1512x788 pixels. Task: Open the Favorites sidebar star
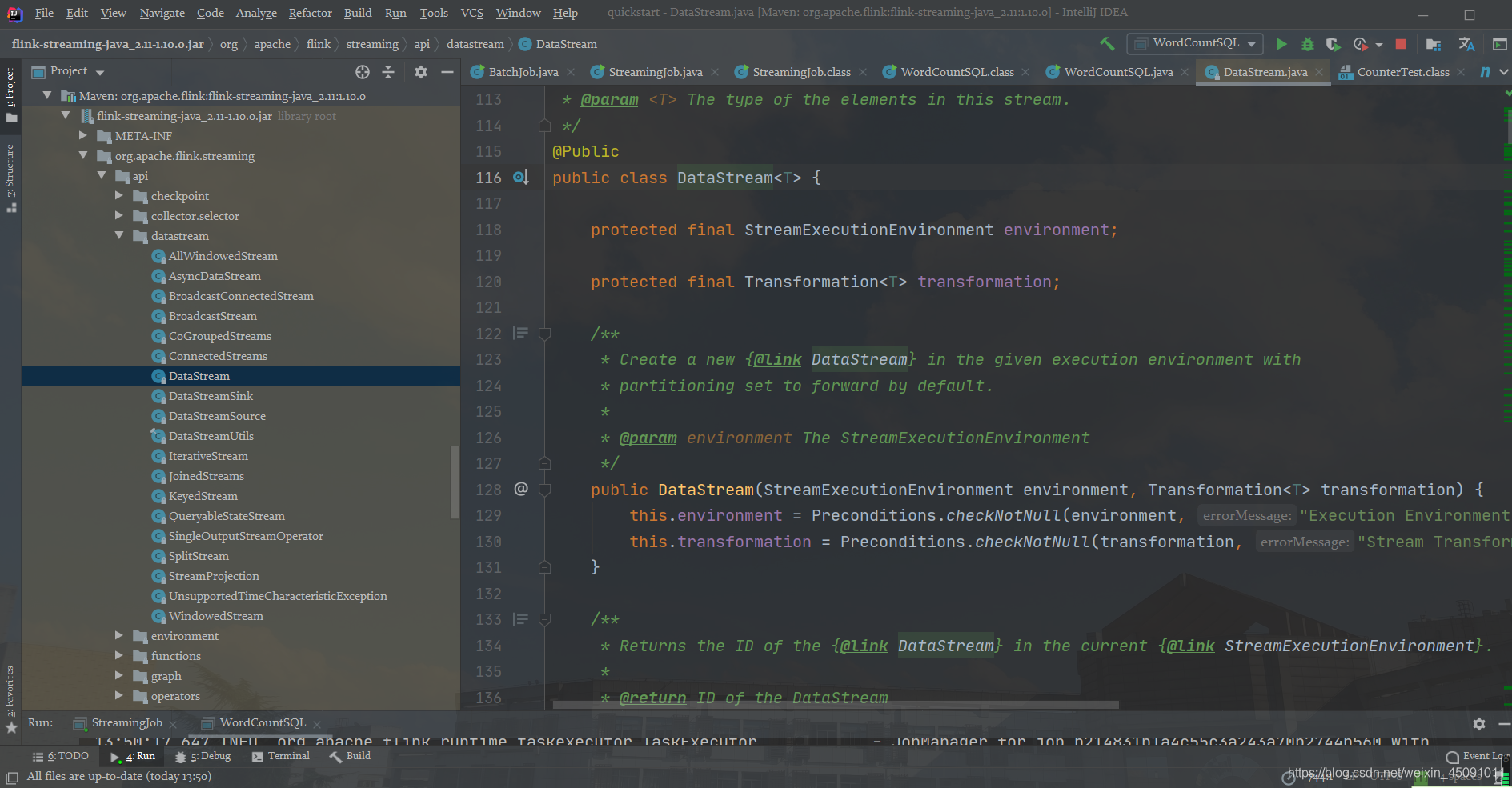(11, 727)
